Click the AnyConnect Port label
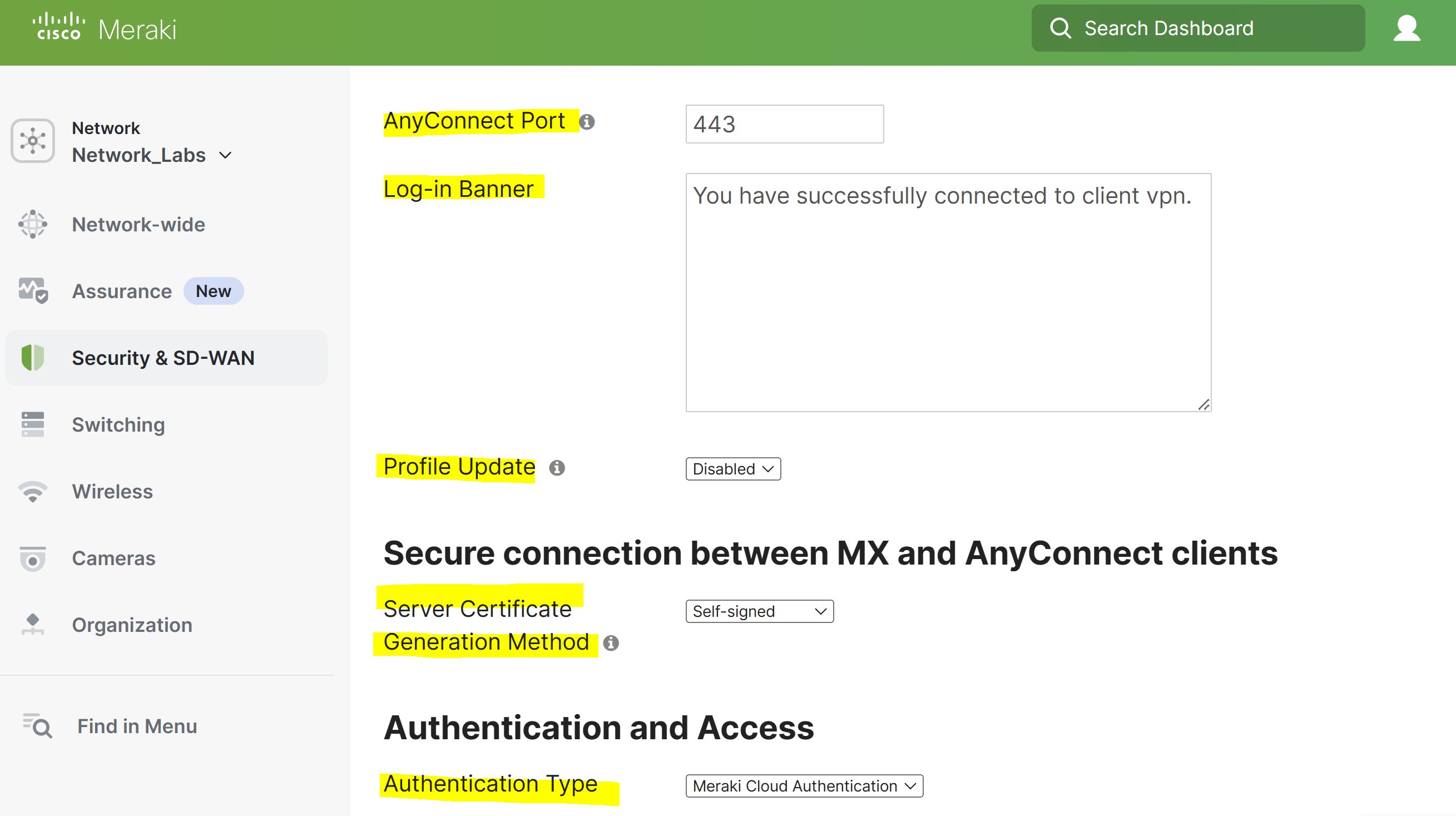This screenshot has width=1456, height=816. point(474,121)
